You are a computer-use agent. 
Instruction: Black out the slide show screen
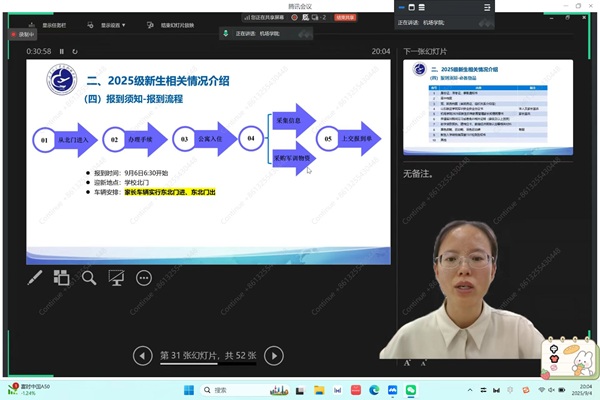[x=116, y=278]
